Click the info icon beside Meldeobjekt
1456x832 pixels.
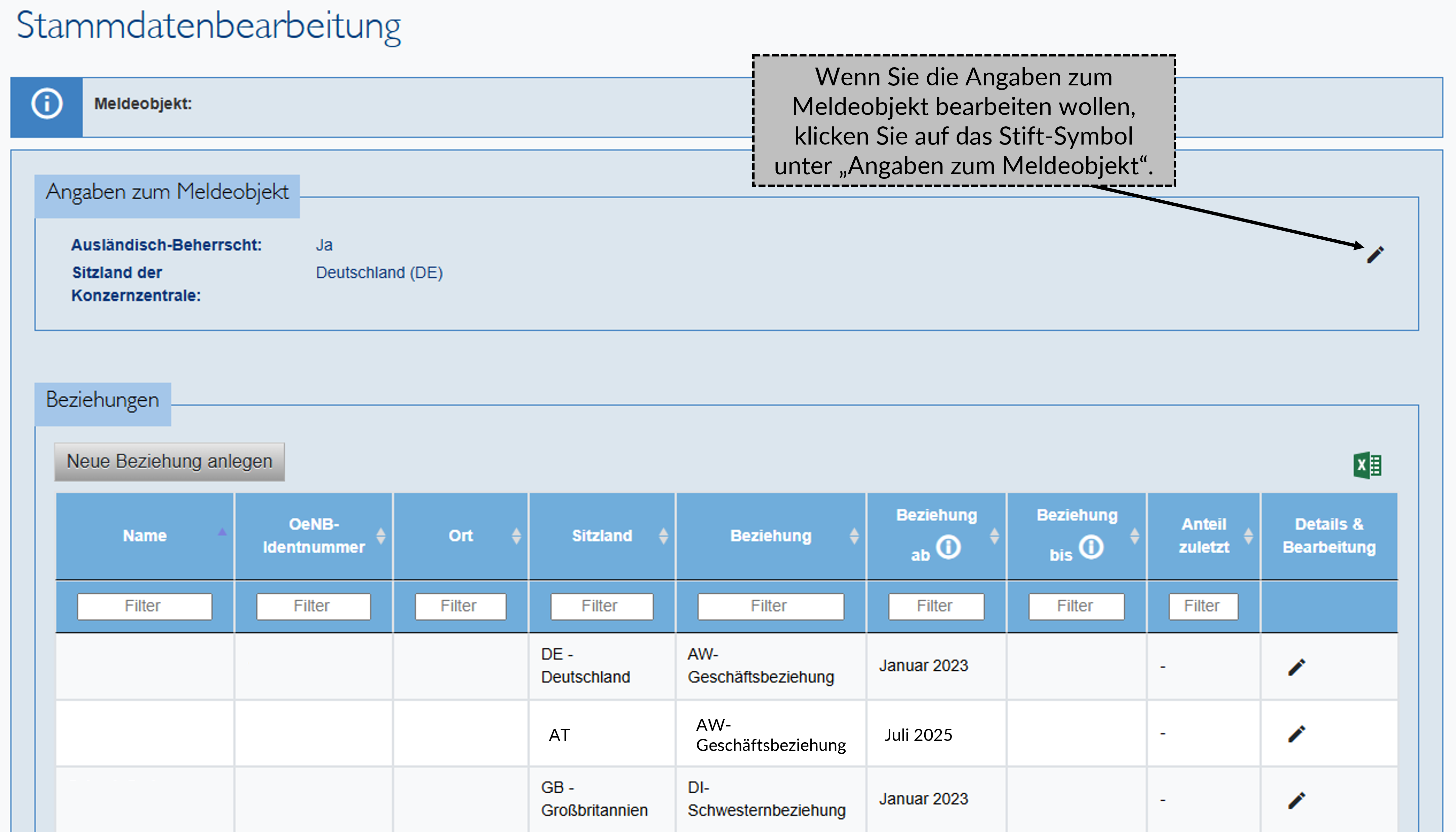tap(47, 105)
